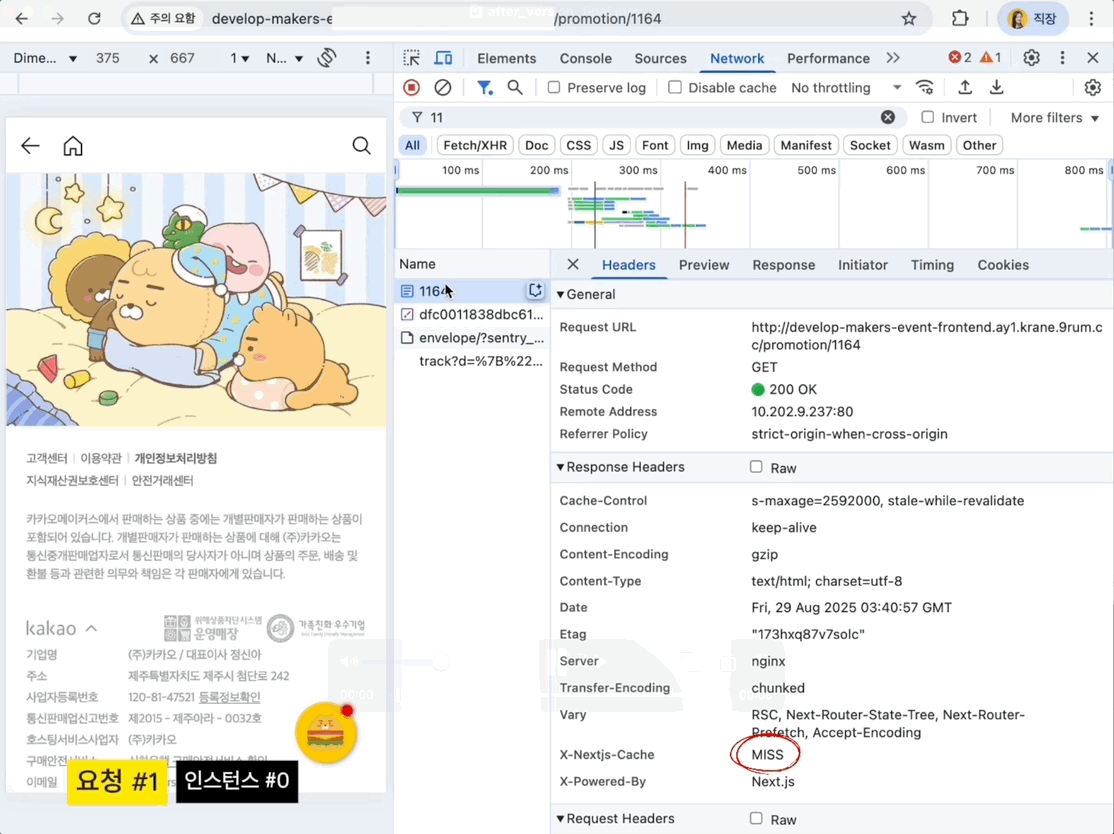Open the Preview tab of the request
Image resolution: width=1114 pixels, height=834 pixels.
(703, 264)
